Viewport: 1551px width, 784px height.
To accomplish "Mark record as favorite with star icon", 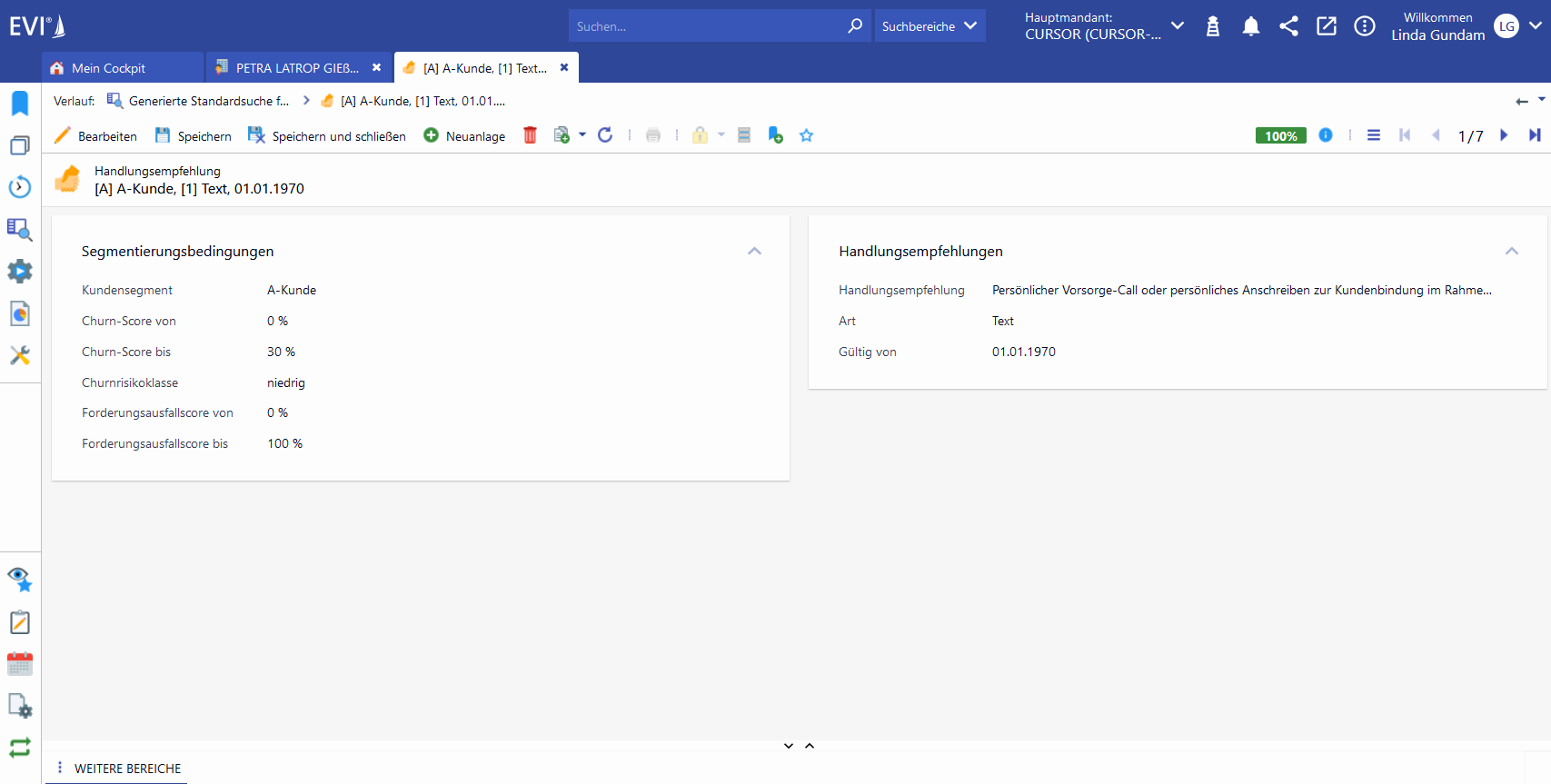I will [x=806, y=135].
